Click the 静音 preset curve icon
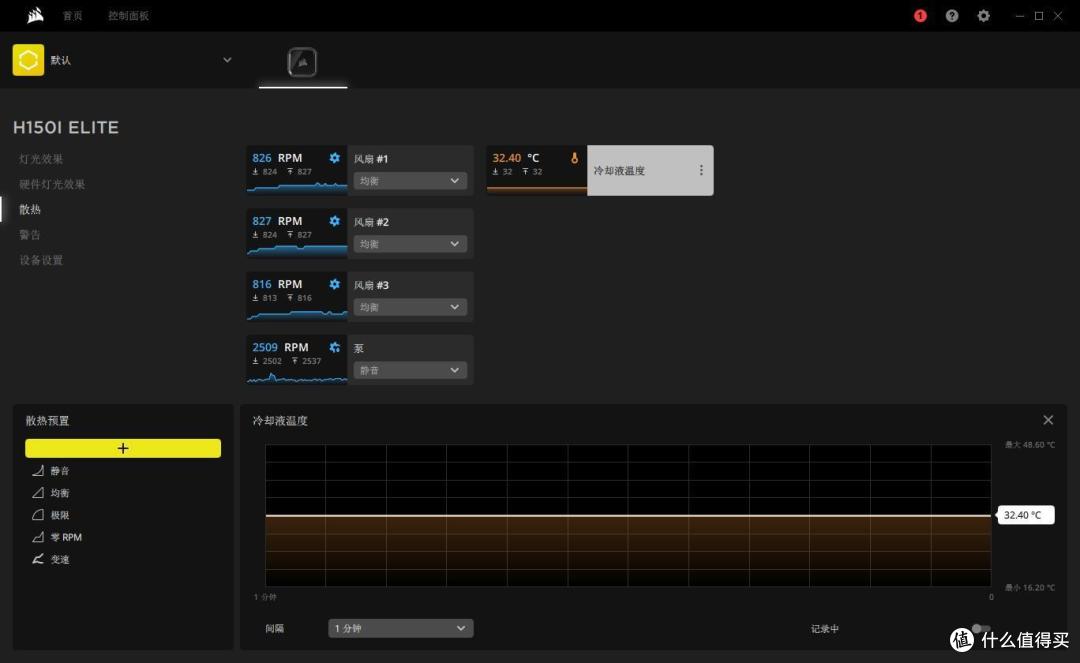The height and width of the screenshot is (663, 1080). click(x=38, y=471)
